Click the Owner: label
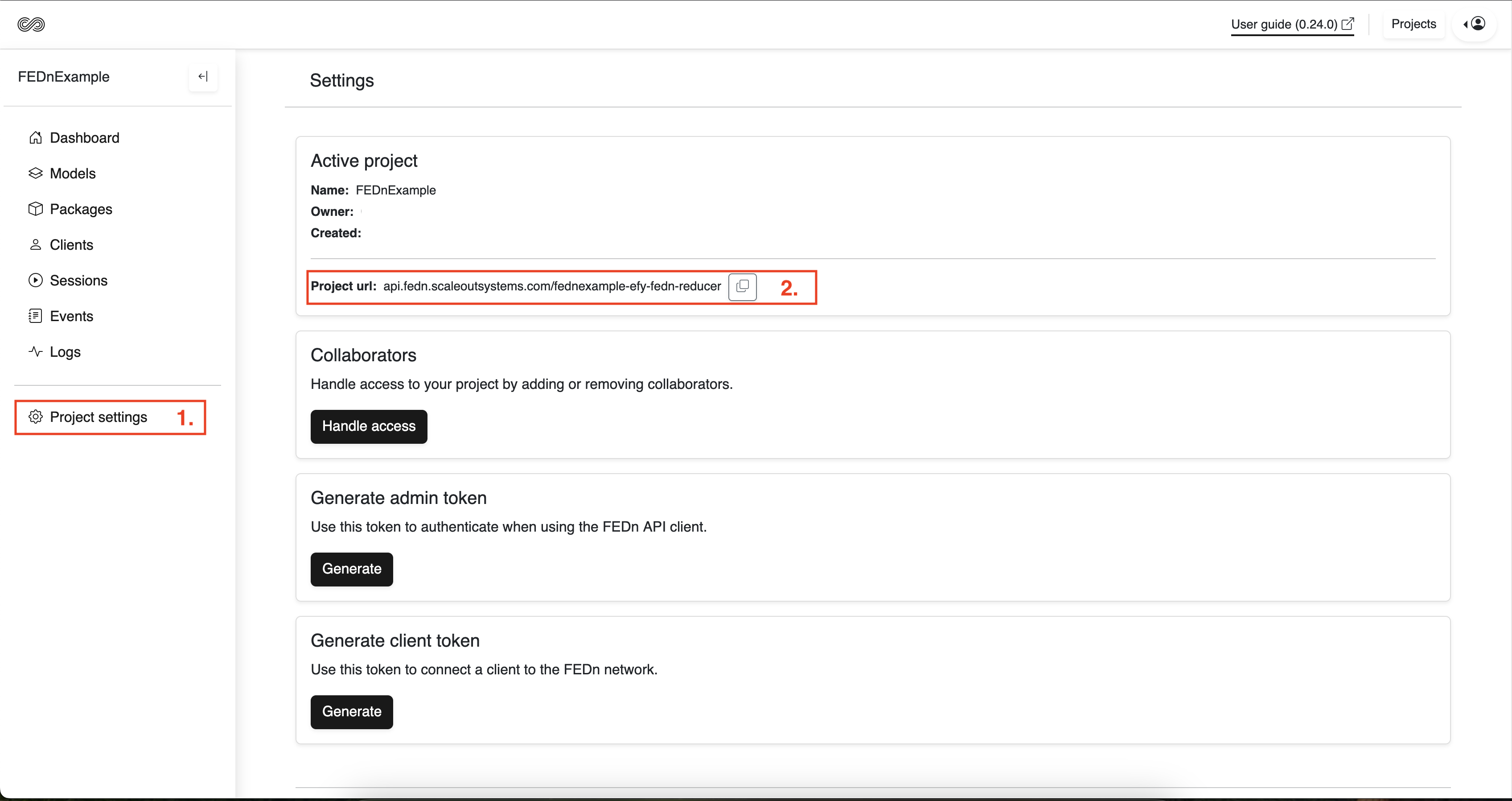The width and height of the screenshot is (1512, 801). coord(332,211)
